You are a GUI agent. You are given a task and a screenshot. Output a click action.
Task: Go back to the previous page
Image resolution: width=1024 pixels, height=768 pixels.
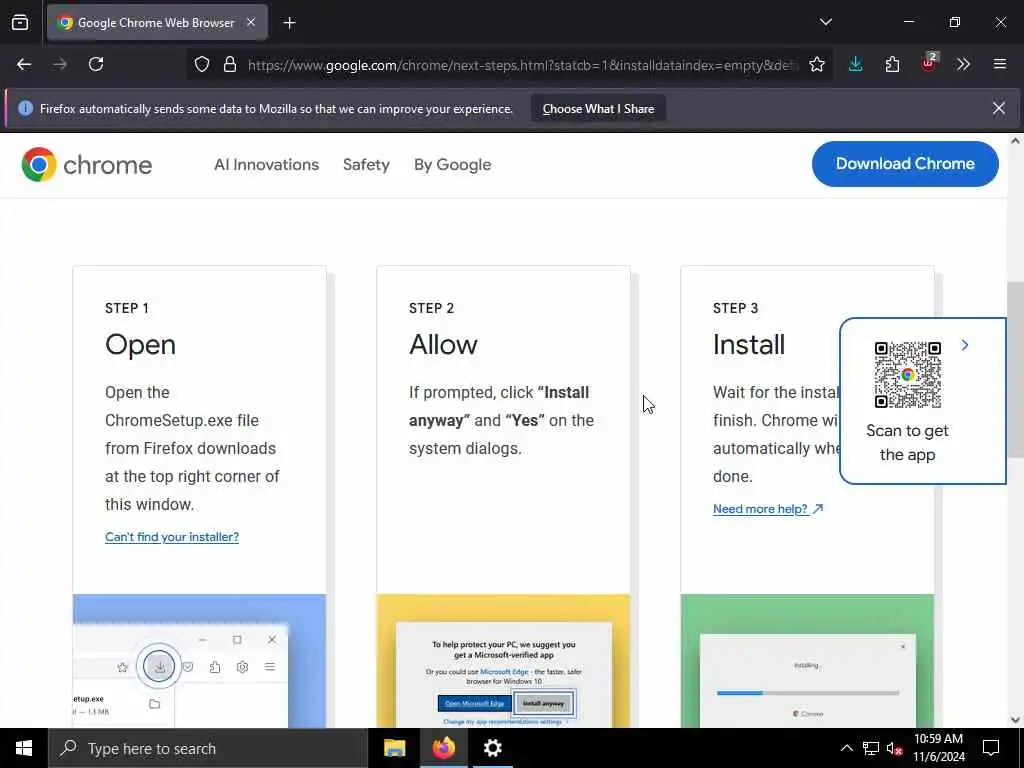(24, 64)
